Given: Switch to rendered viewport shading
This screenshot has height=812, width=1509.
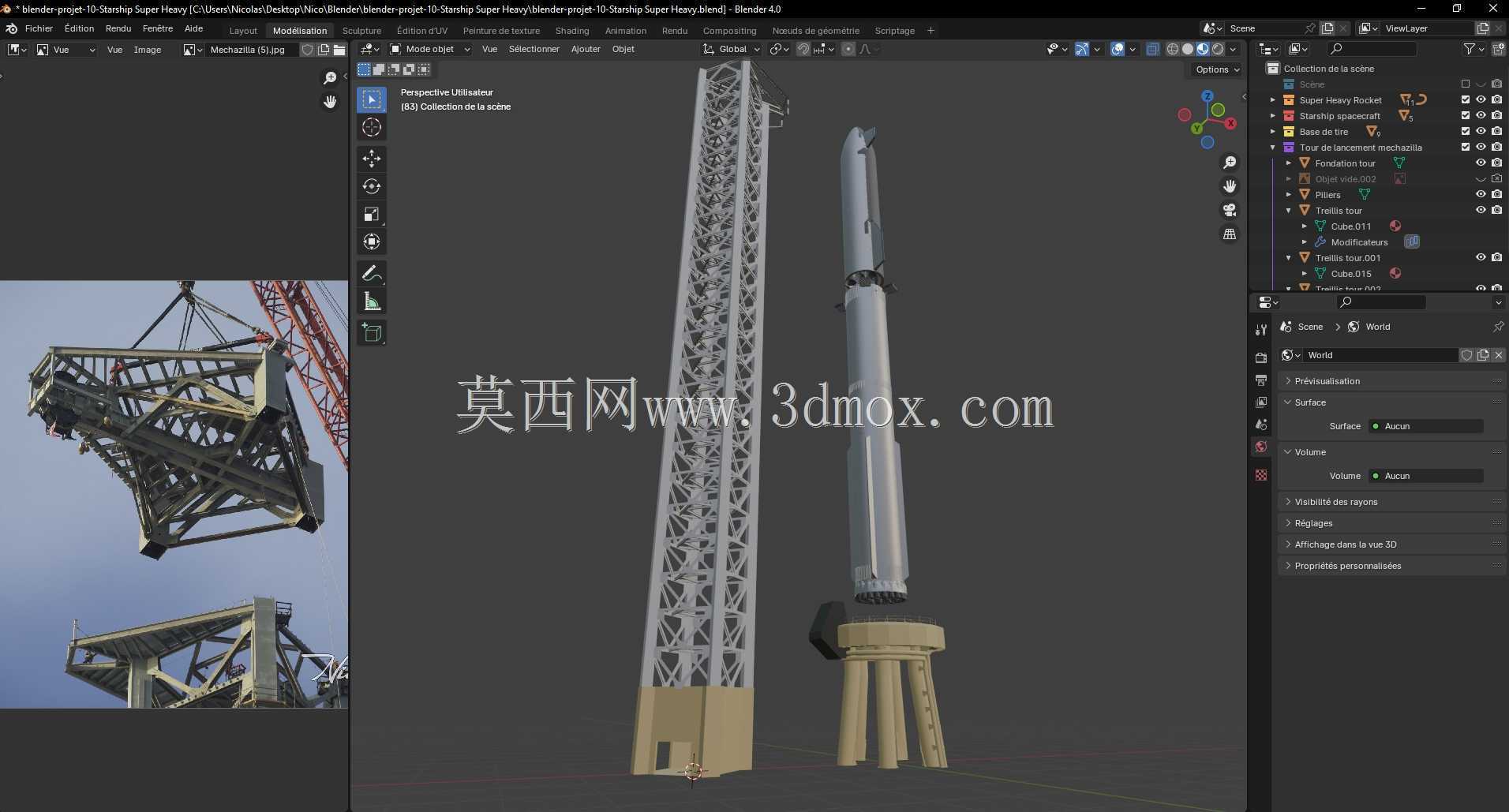Looking at the screenshot, I should point(1218,49).
